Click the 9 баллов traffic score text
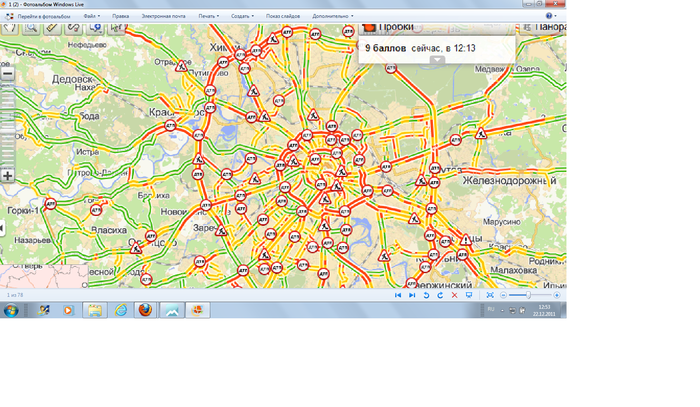This screenshot has width=700, height=407. (385, 48)
